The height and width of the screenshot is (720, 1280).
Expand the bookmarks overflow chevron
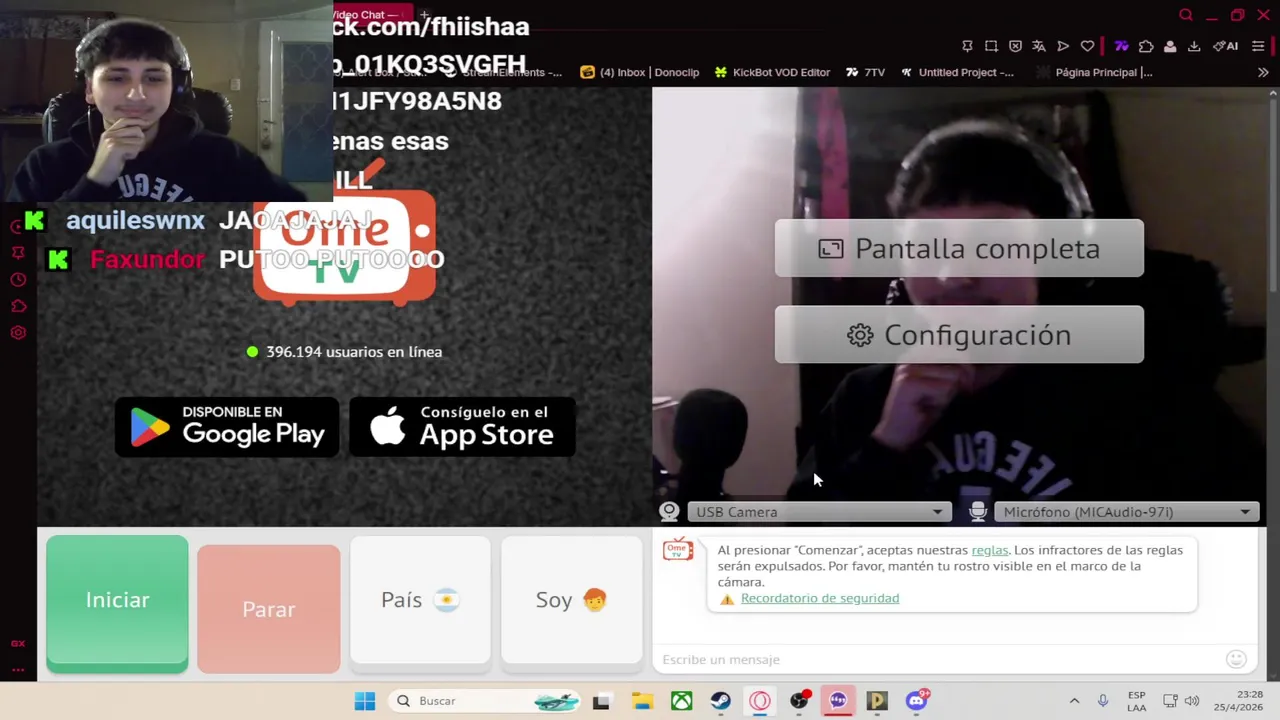click(x=1263, y=72)
